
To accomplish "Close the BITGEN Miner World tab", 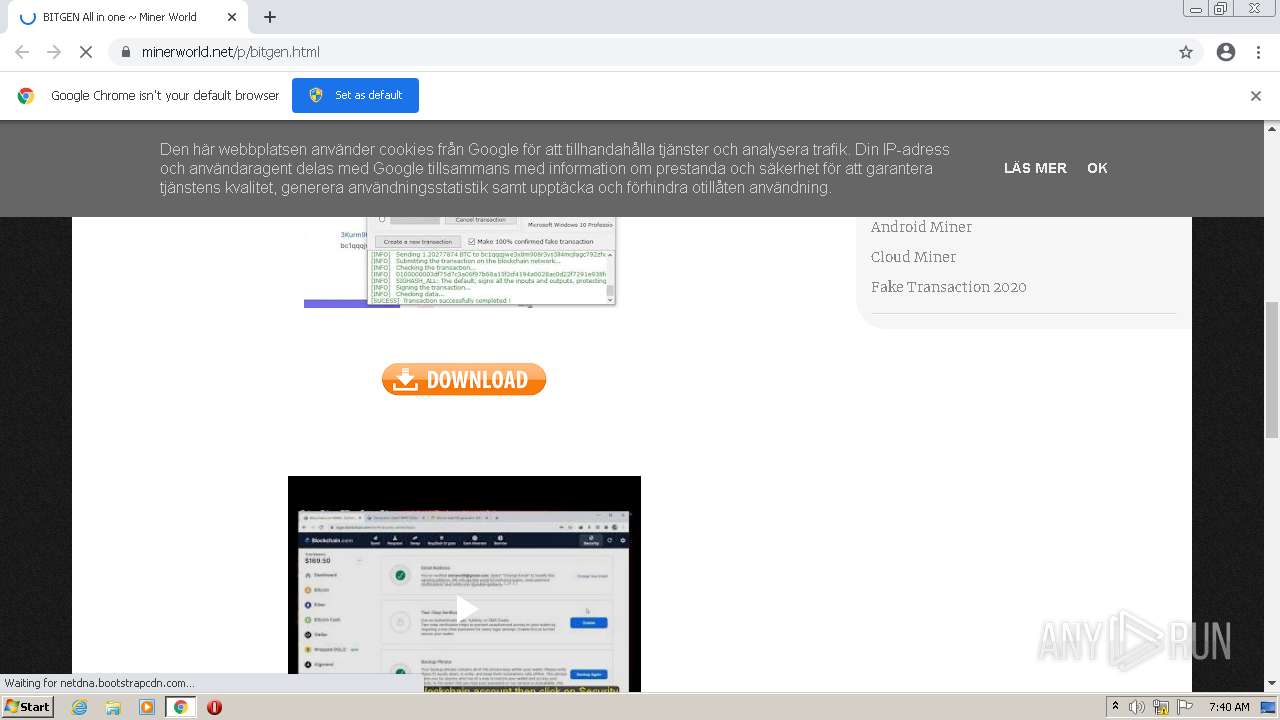I will tap(231, 17).
